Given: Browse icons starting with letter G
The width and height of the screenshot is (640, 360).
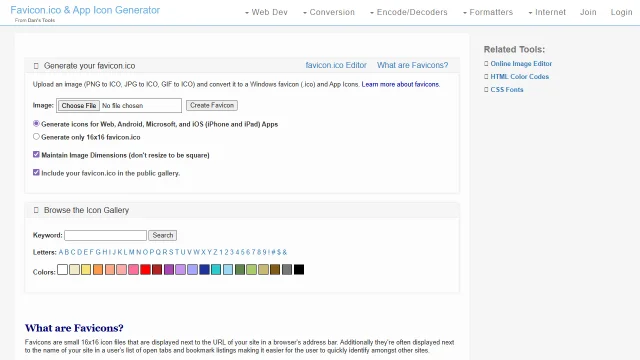Looking at the screenshot, I should point(98,252).
